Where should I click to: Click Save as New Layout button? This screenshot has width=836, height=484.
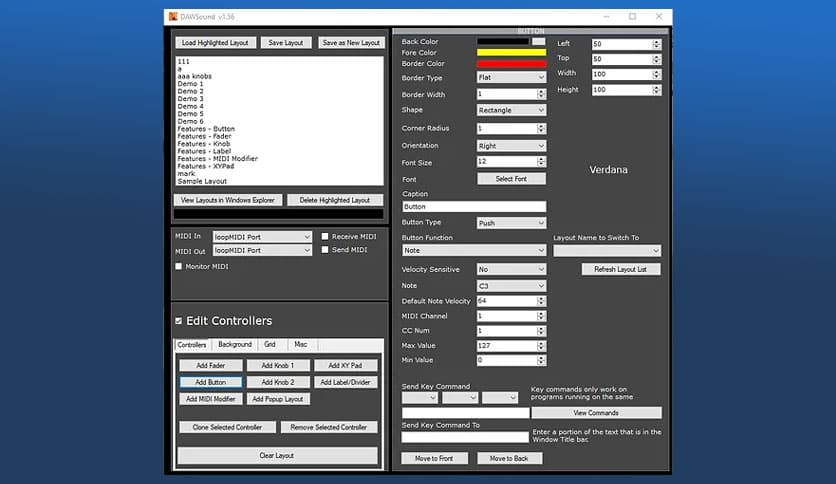pyautogui.click(x=351, y=43)
